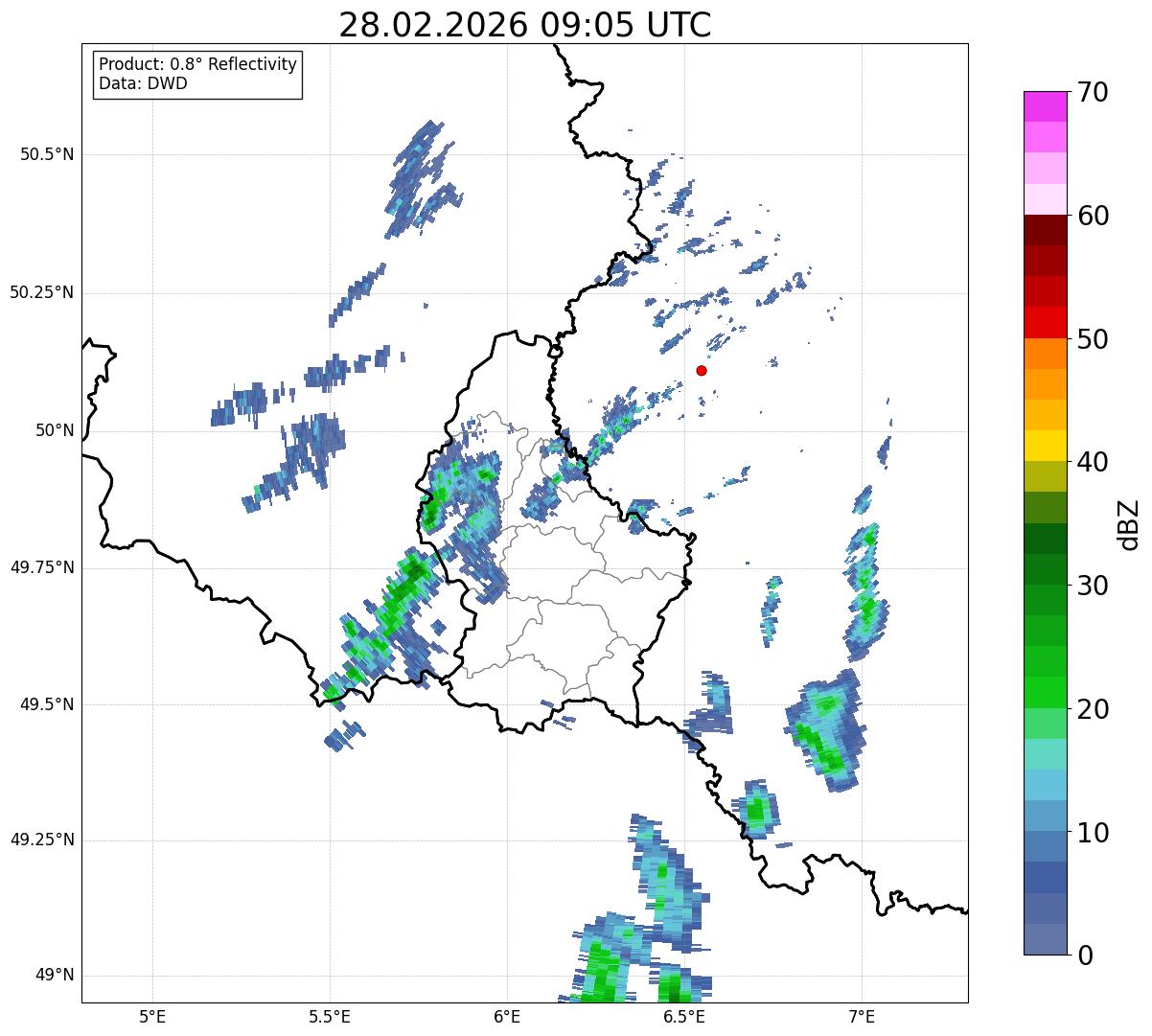Viewport: 1152px width, 1036px height.
Task: Click the Product: 0.8° Reflectivity label
Action: pyautogui.click(x=198, y=64)
